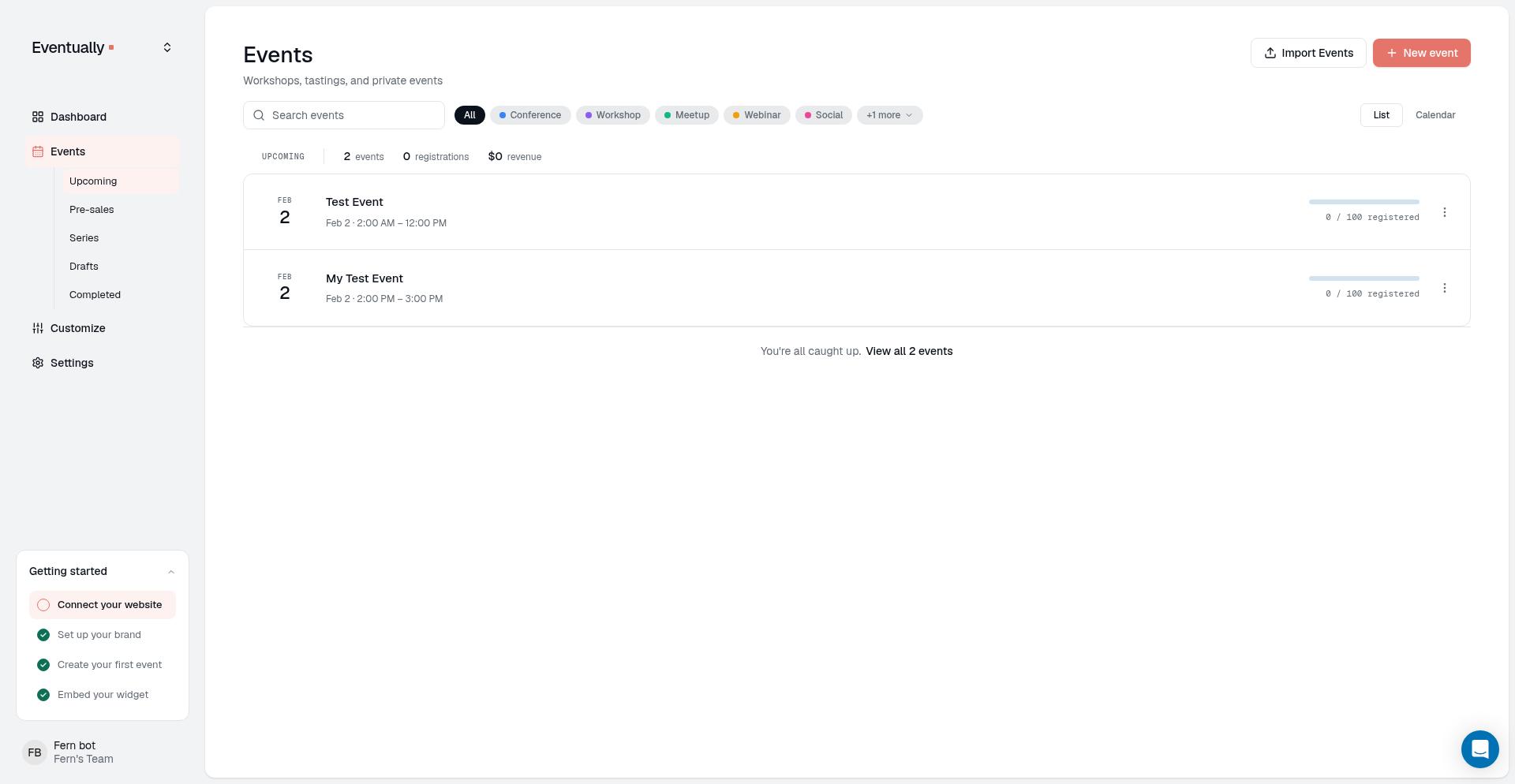Click the Events calendar icon in sidebar

tap(38, 151)
